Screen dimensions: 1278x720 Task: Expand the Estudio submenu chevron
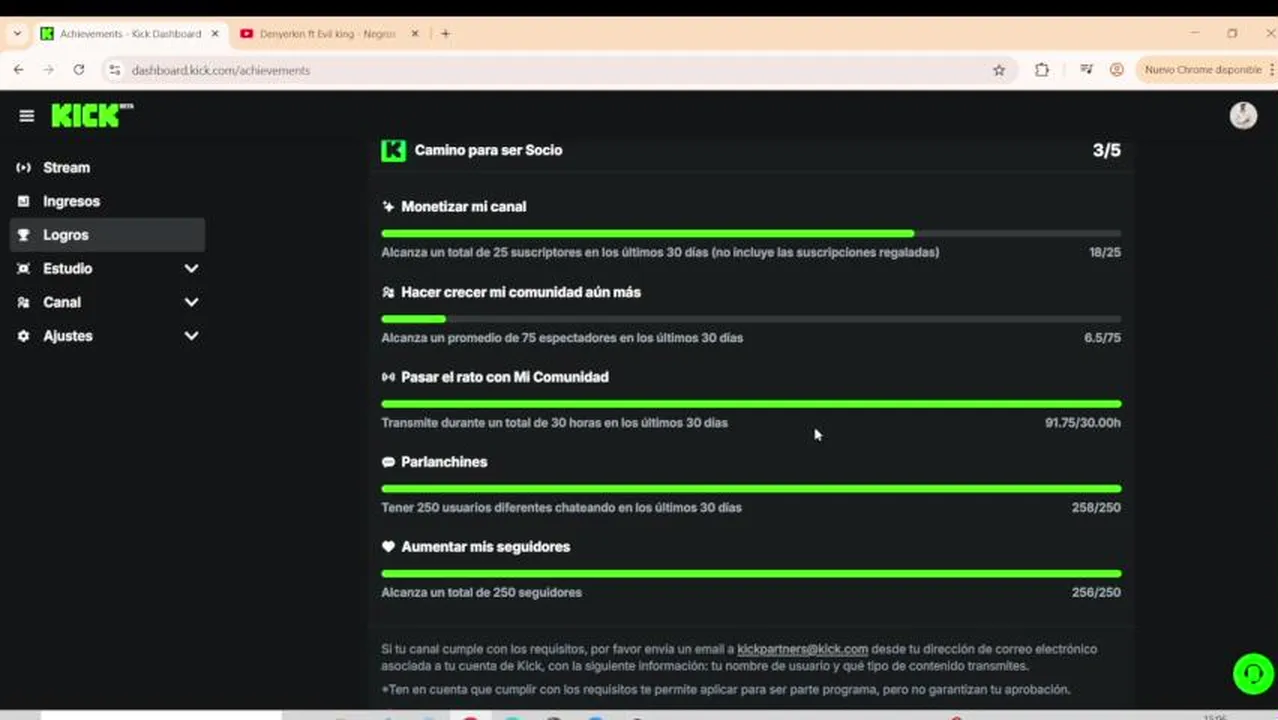191,269
